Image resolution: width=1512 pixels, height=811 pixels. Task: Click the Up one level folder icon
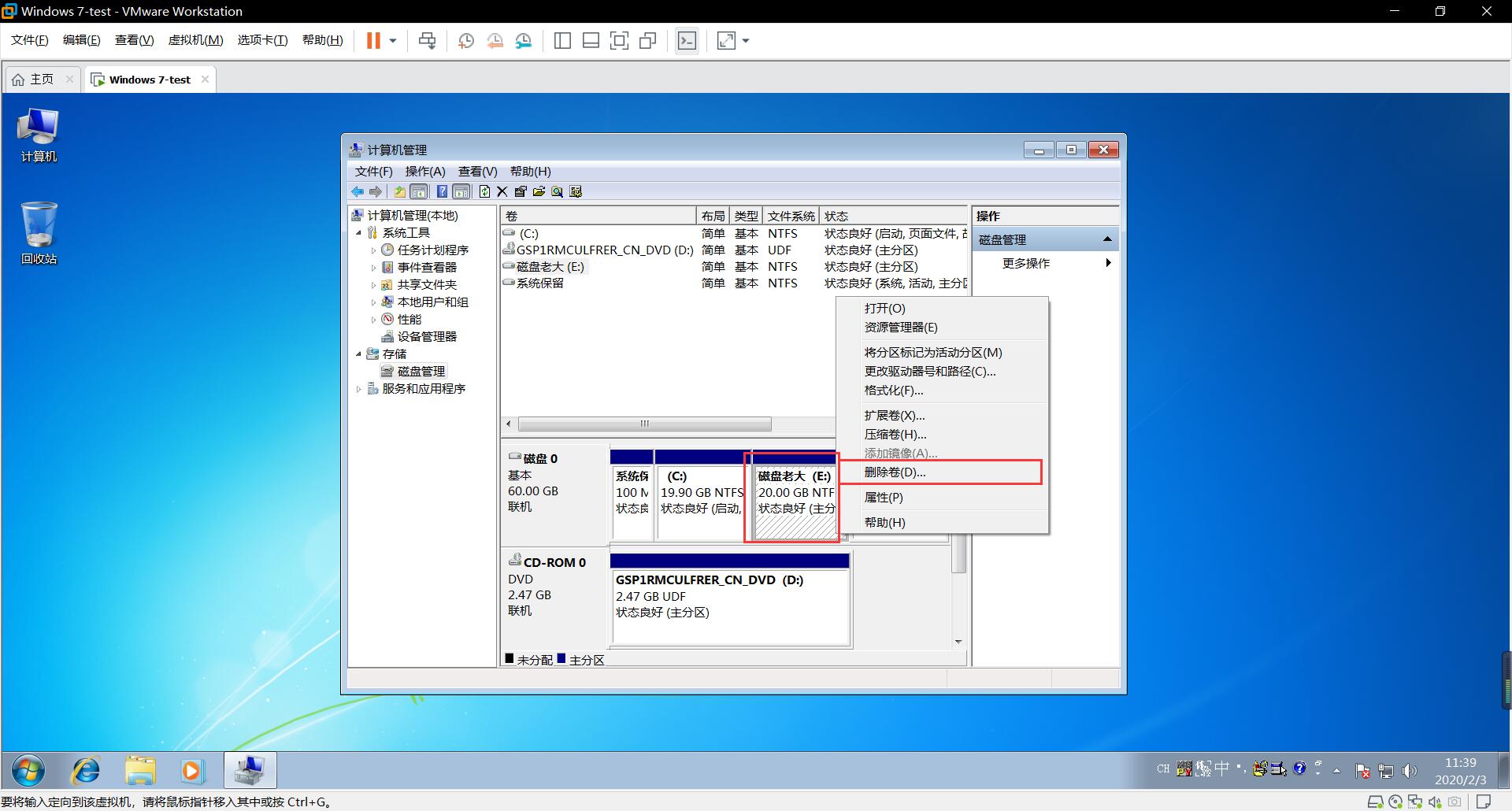[x=400, y=191]
